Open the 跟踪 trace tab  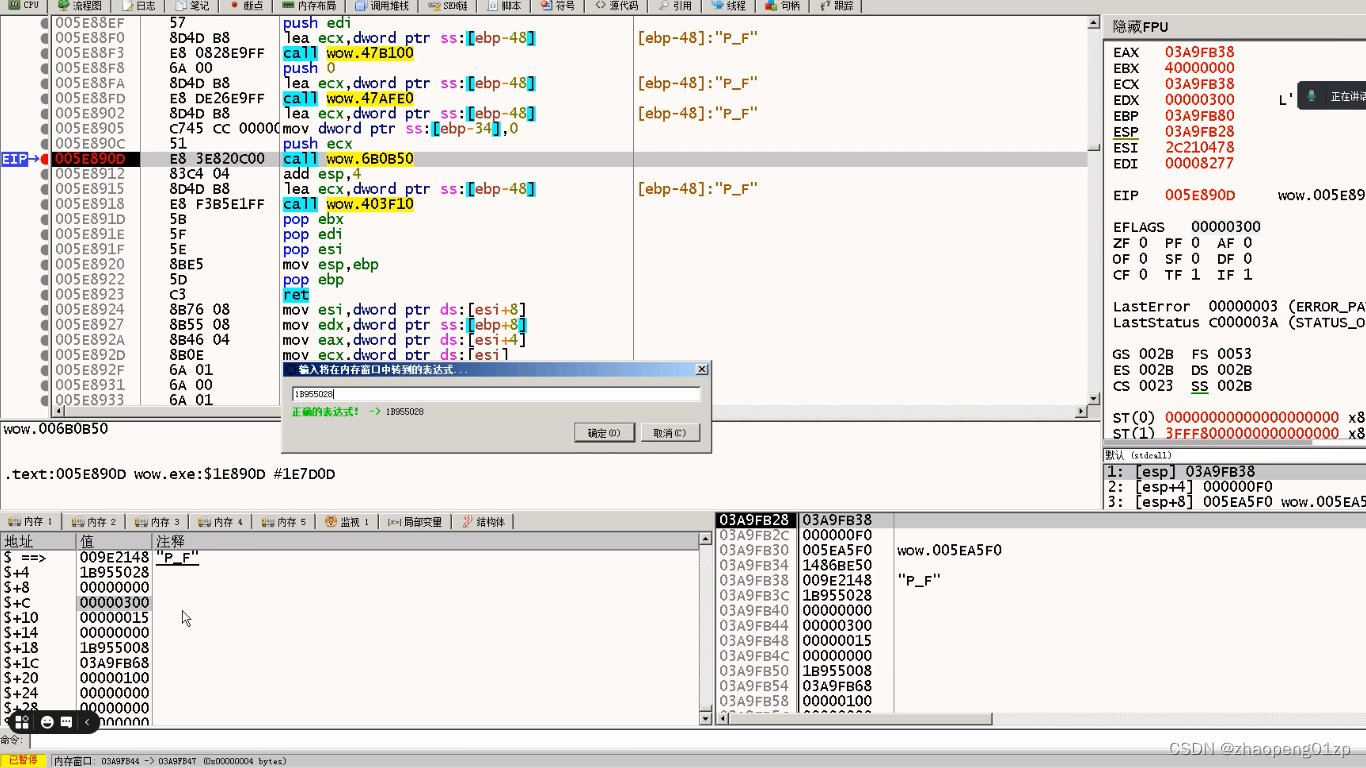pos(837,5)
